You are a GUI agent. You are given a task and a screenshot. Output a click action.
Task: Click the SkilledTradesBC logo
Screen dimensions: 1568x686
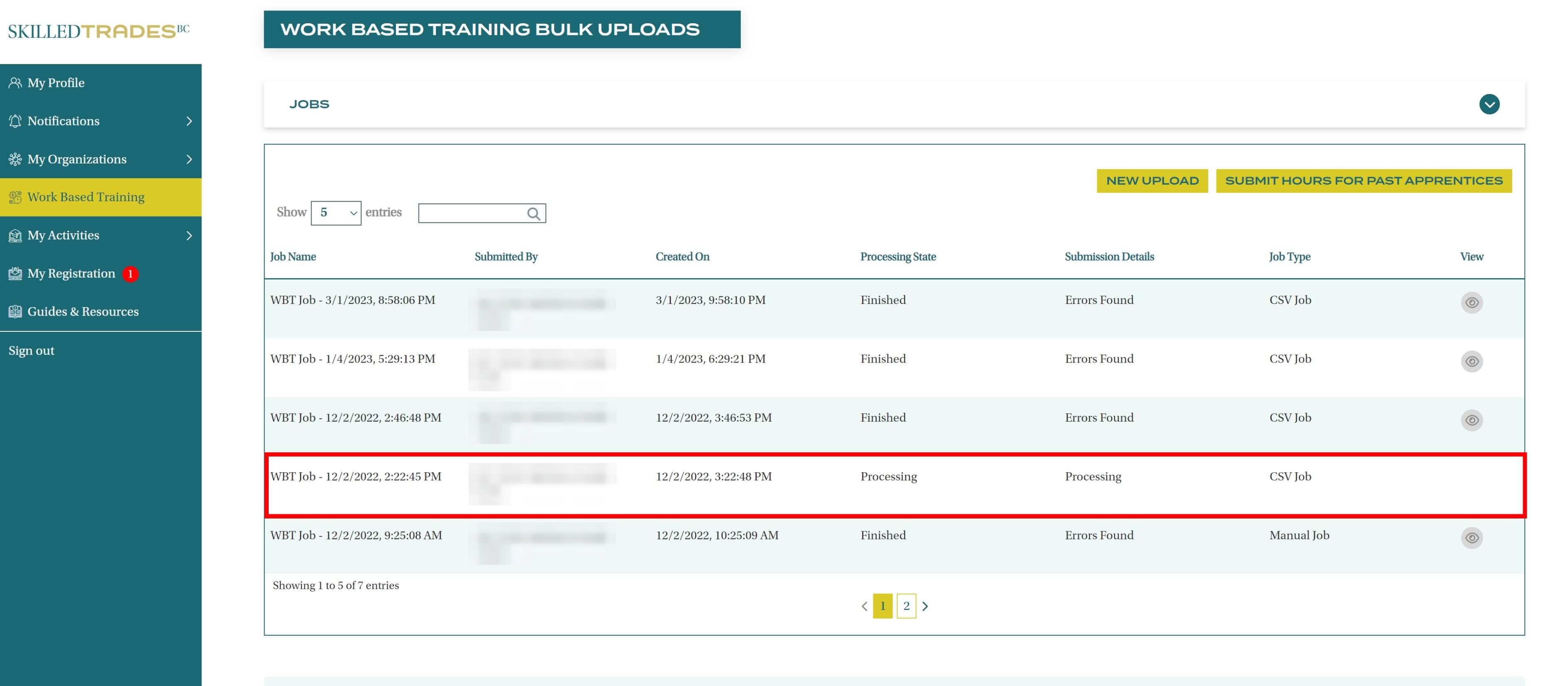pyautogui.click(x=99, y=31)
